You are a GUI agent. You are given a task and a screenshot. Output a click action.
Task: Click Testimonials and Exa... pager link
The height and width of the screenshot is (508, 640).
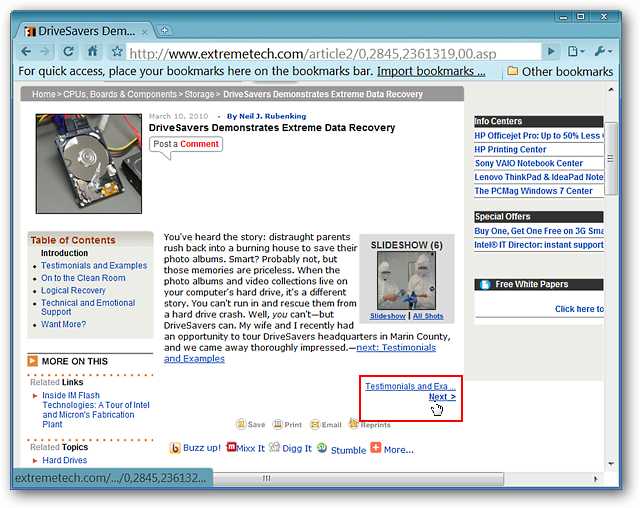[x=410, y=386]
